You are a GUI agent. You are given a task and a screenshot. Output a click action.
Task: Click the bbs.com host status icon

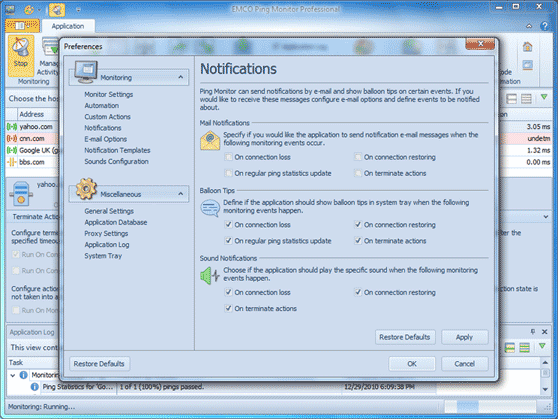tap(12, 162)
